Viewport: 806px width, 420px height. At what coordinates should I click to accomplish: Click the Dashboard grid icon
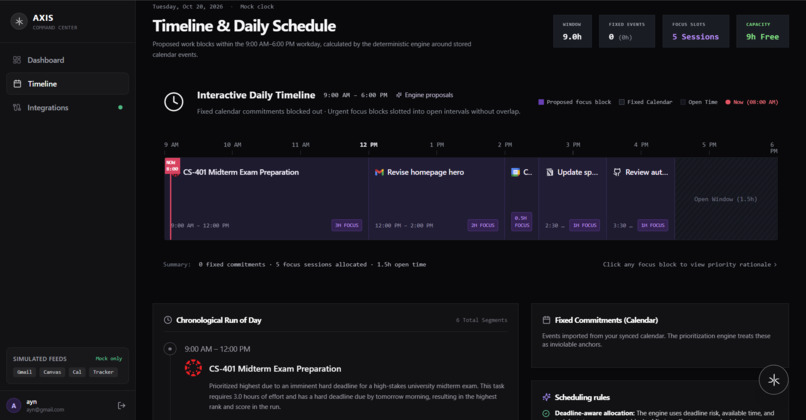17,60
